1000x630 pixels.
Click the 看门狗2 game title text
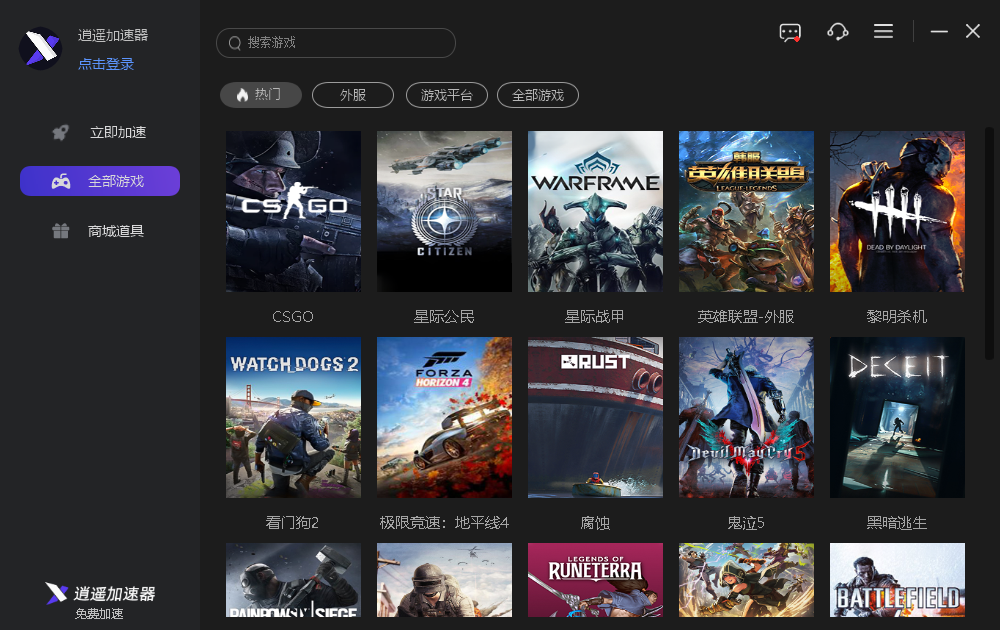[292, 523]
